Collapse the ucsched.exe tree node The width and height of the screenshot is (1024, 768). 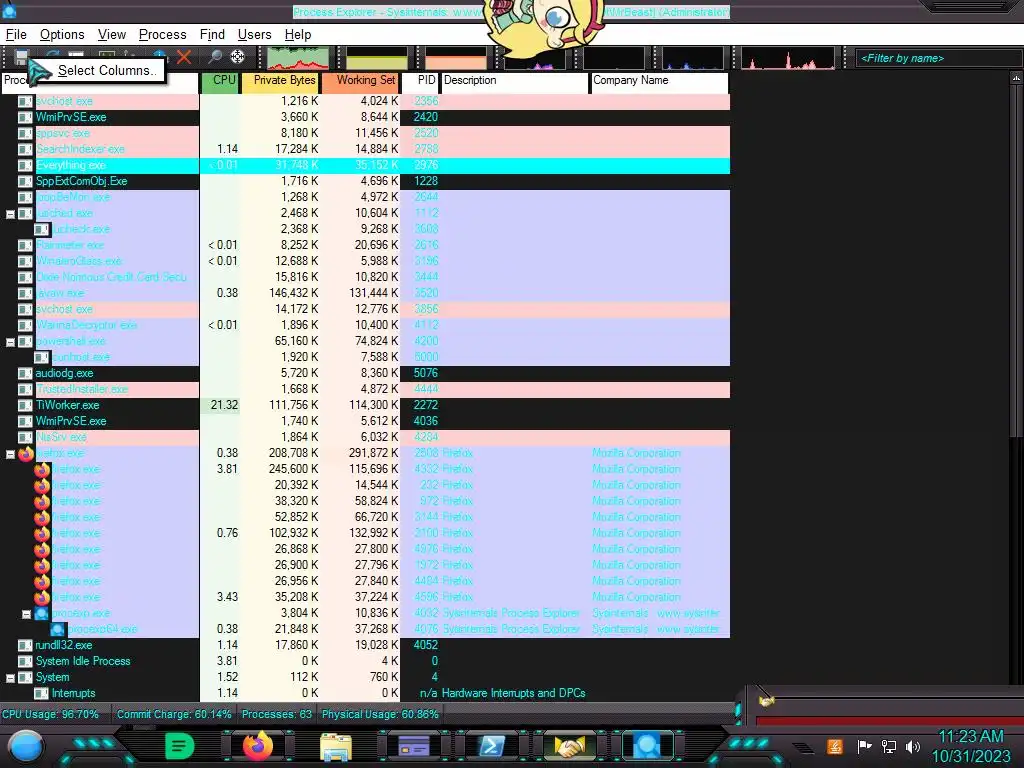coord(10,214)
